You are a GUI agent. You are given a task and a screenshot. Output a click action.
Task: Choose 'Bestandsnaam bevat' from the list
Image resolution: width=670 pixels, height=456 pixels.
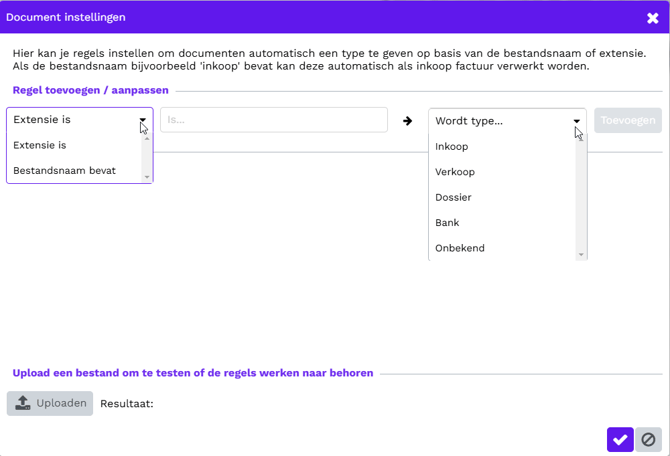tap(64, 170)
